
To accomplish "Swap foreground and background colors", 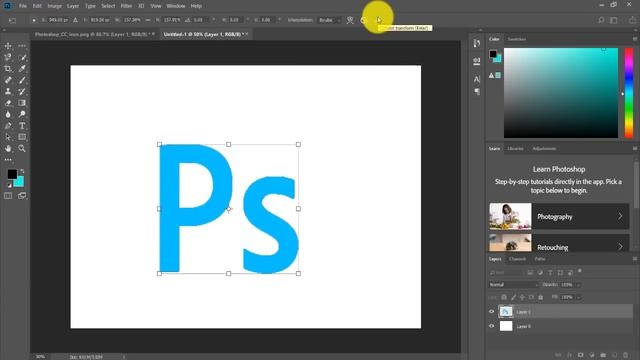I will click(x=22, y=171).
